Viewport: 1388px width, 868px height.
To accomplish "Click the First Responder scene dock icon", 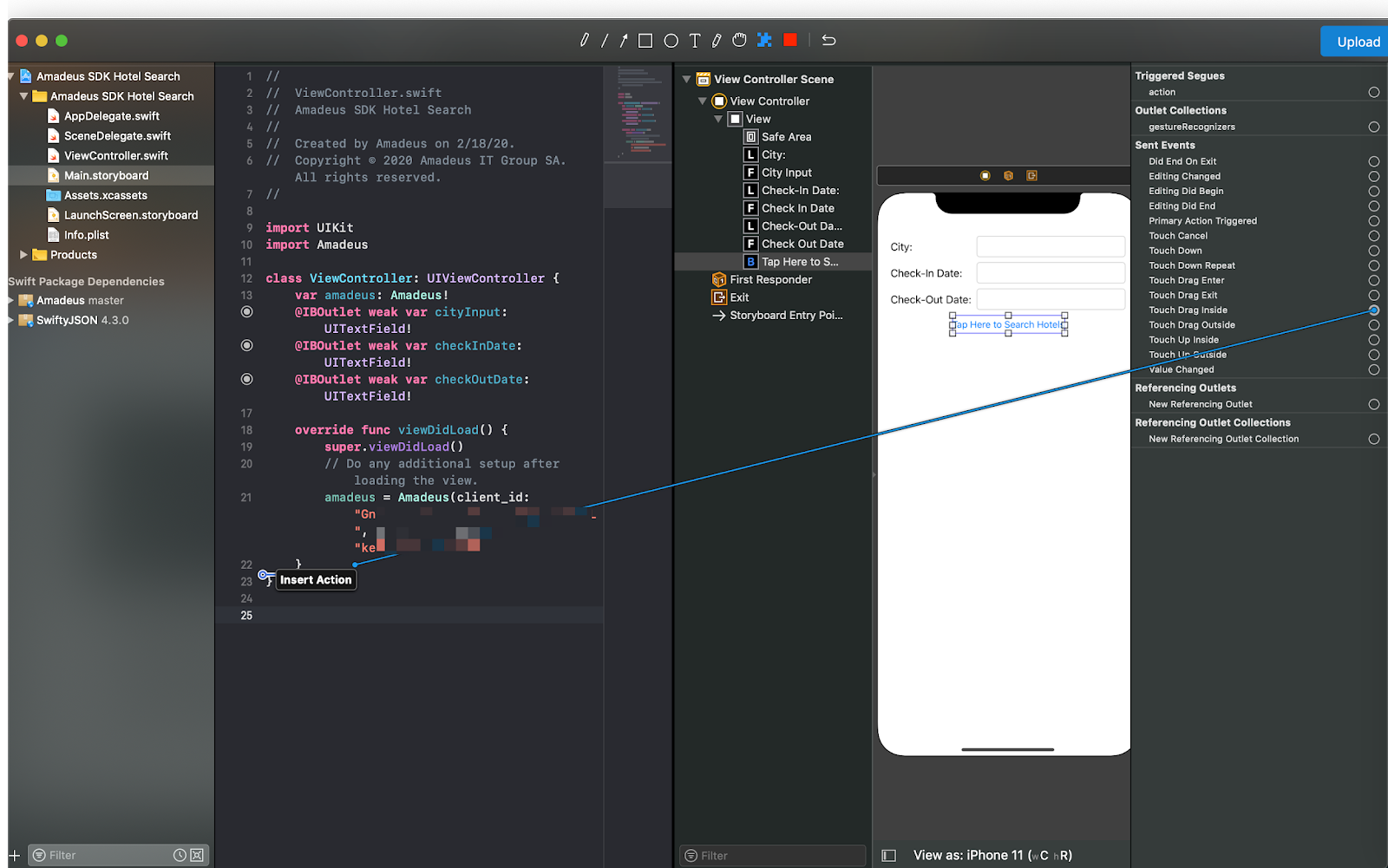I will pyautogui.click(x=1008, y=175).
